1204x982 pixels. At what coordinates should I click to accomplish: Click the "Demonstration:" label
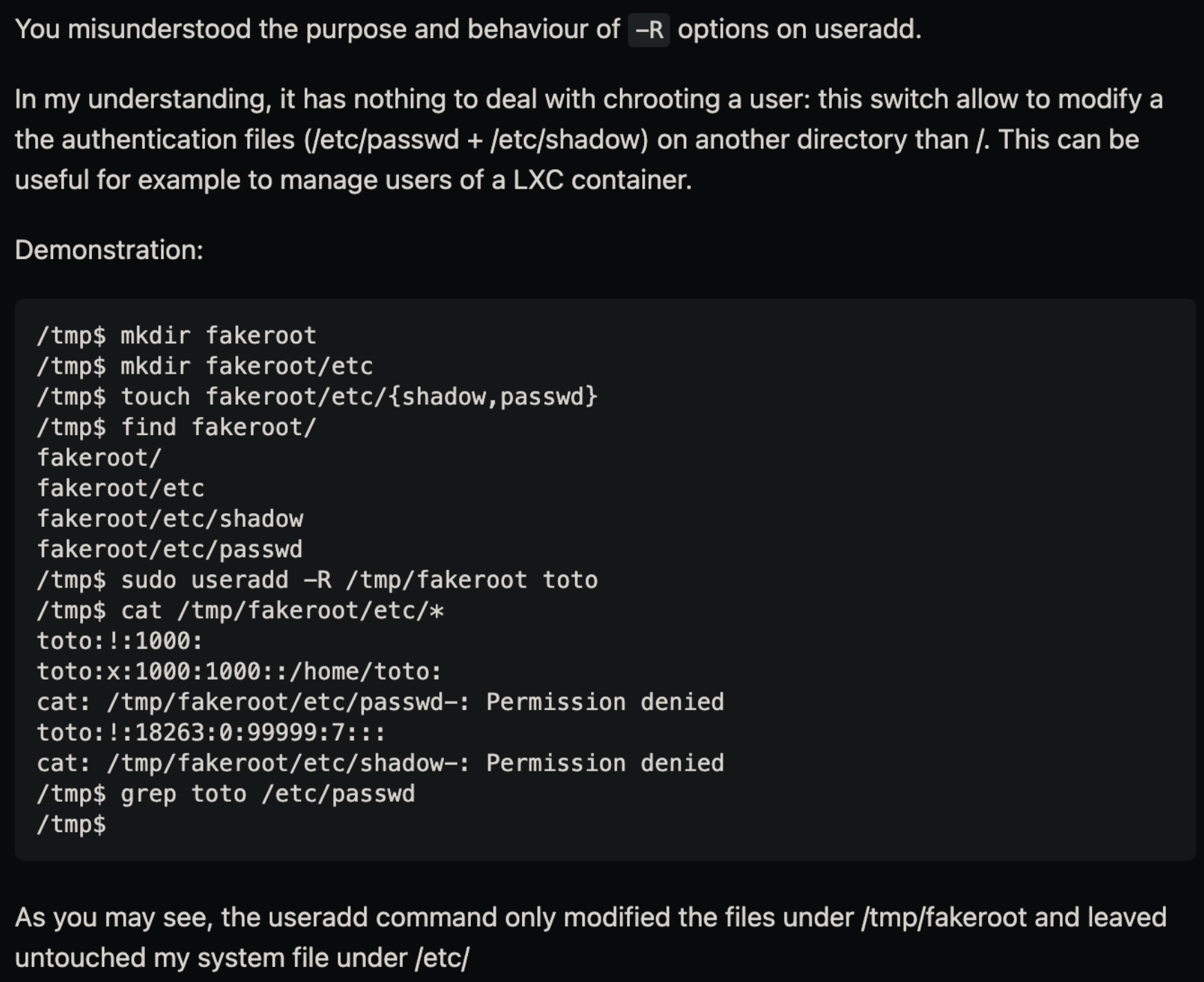pos(109,250)
